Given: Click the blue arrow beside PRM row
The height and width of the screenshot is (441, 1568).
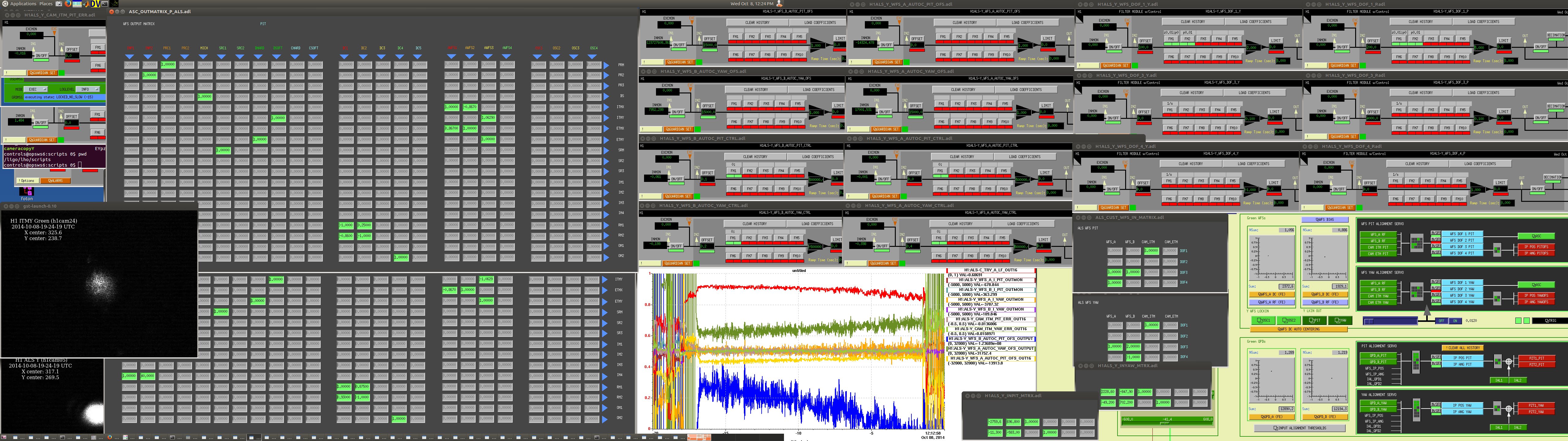Looking at the screenshot, I should (x=606, y=65).
